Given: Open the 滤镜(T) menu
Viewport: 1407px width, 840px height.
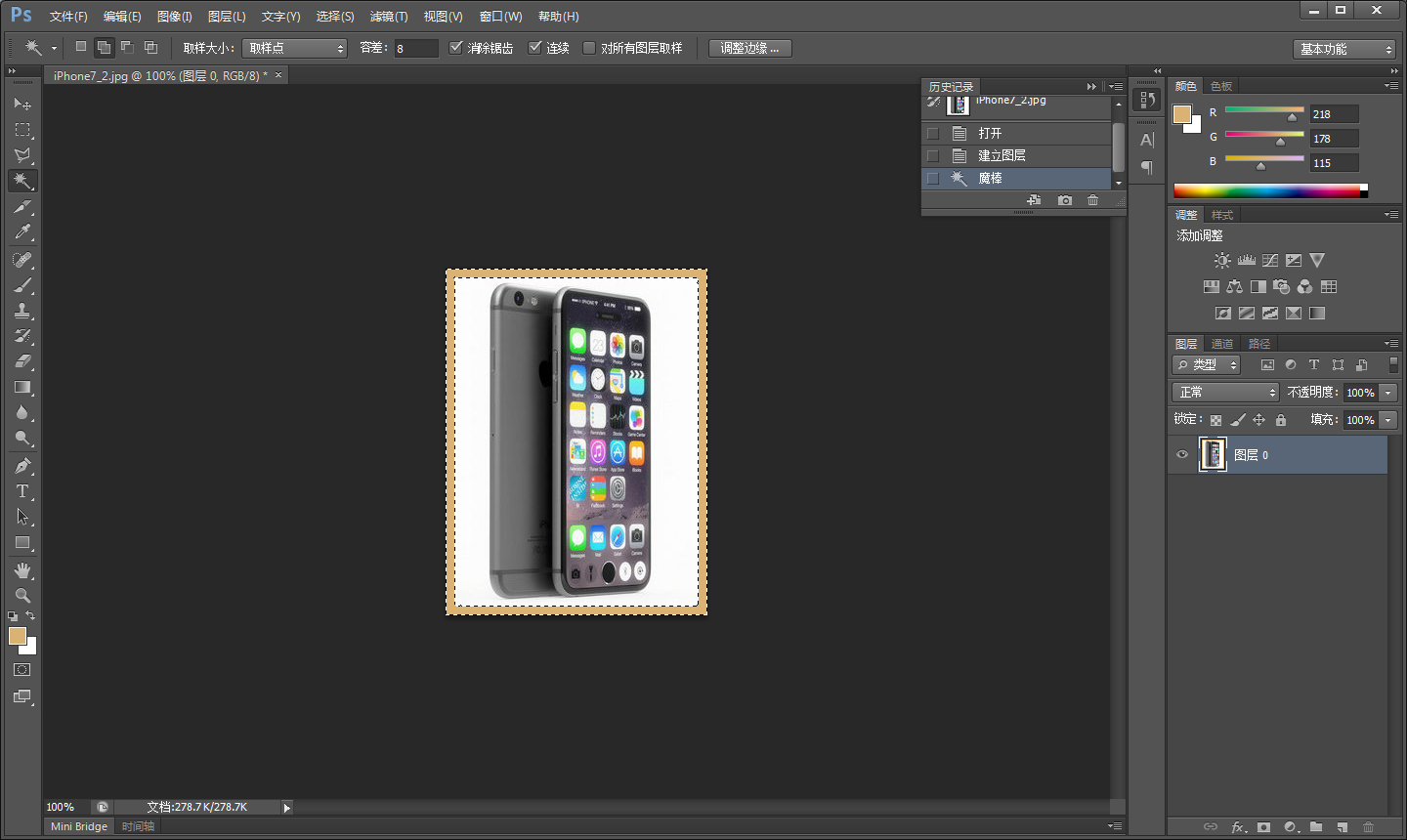Looking at the screenshot, I should coord(389,17).
